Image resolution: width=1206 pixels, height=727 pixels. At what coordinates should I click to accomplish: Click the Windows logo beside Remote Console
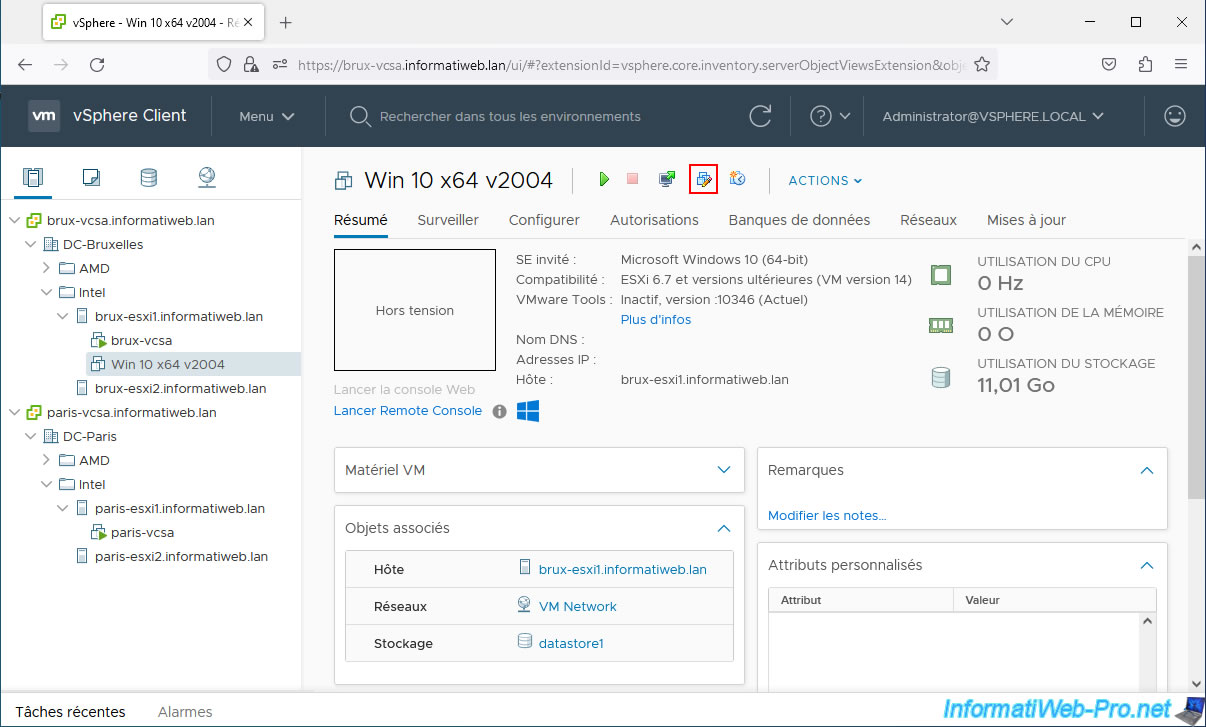pos(528,411)
